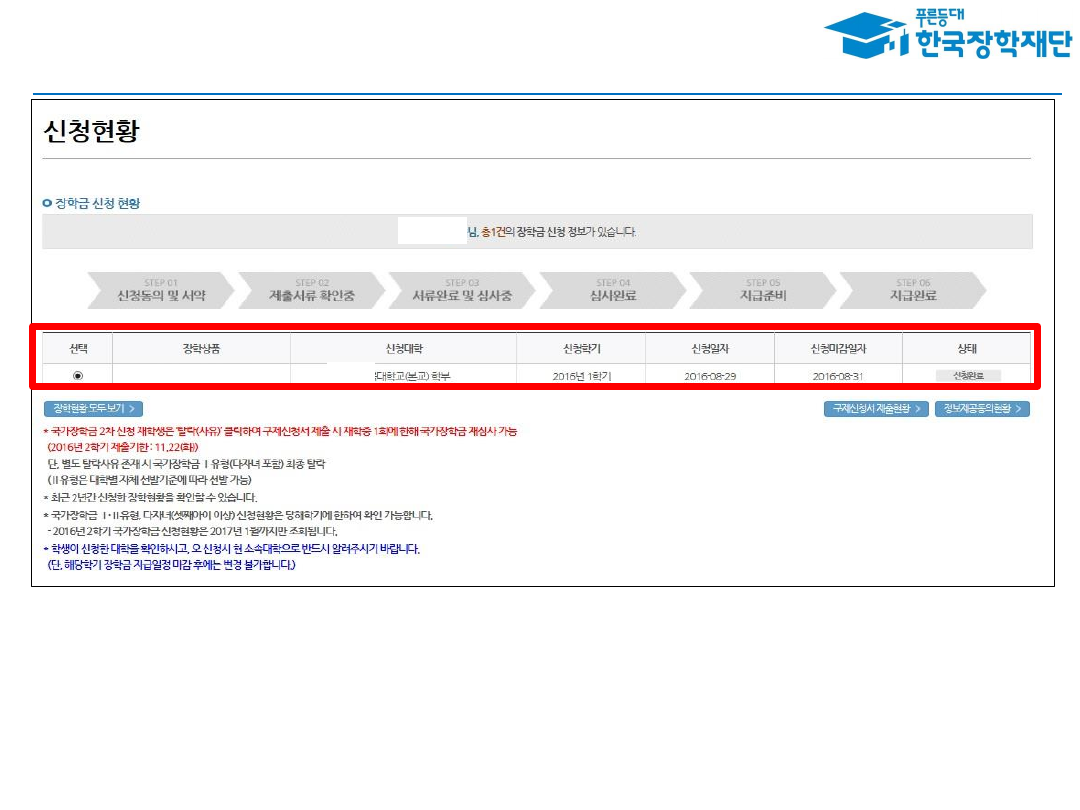Open 구제신청서 제출현황

(x=875, y=409)
